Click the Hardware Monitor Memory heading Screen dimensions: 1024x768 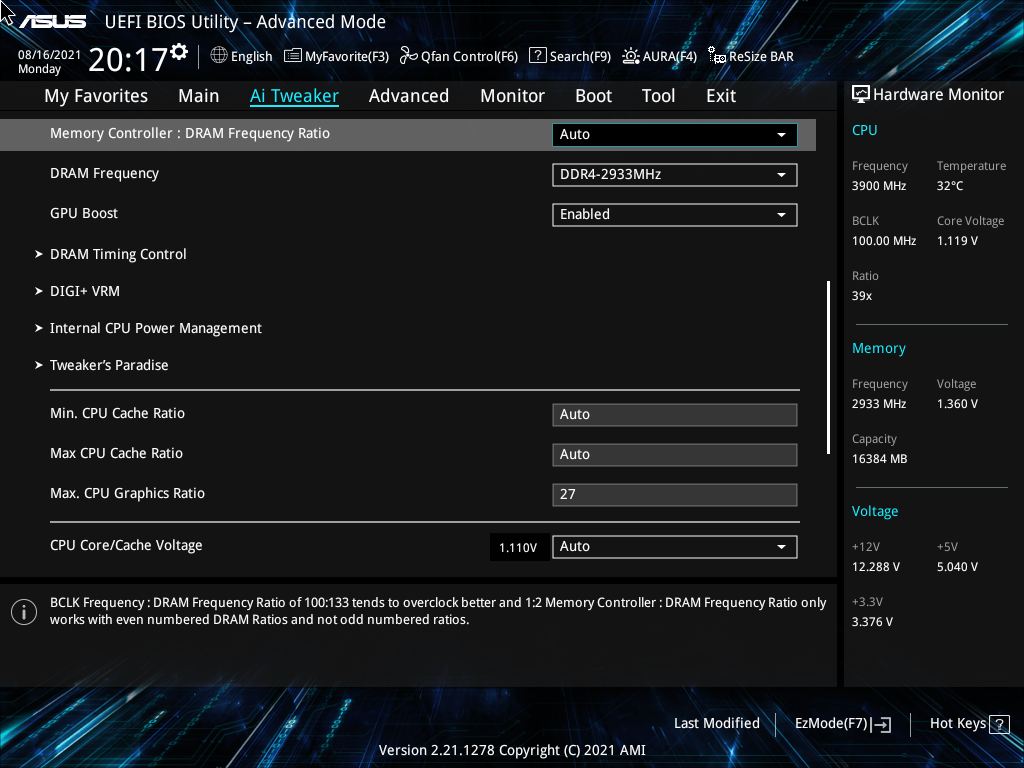pos(878,348)
